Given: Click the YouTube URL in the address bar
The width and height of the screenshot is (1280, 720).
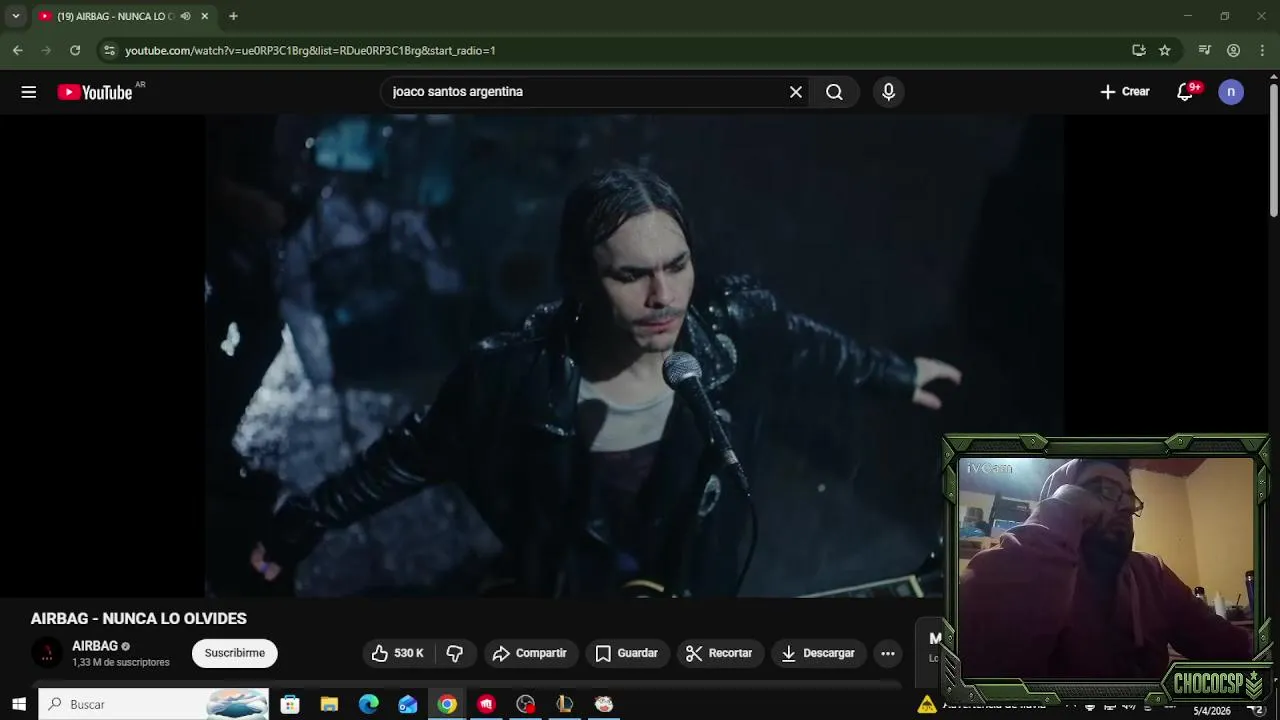Looking at the screenshot, I should pos(310,50).
